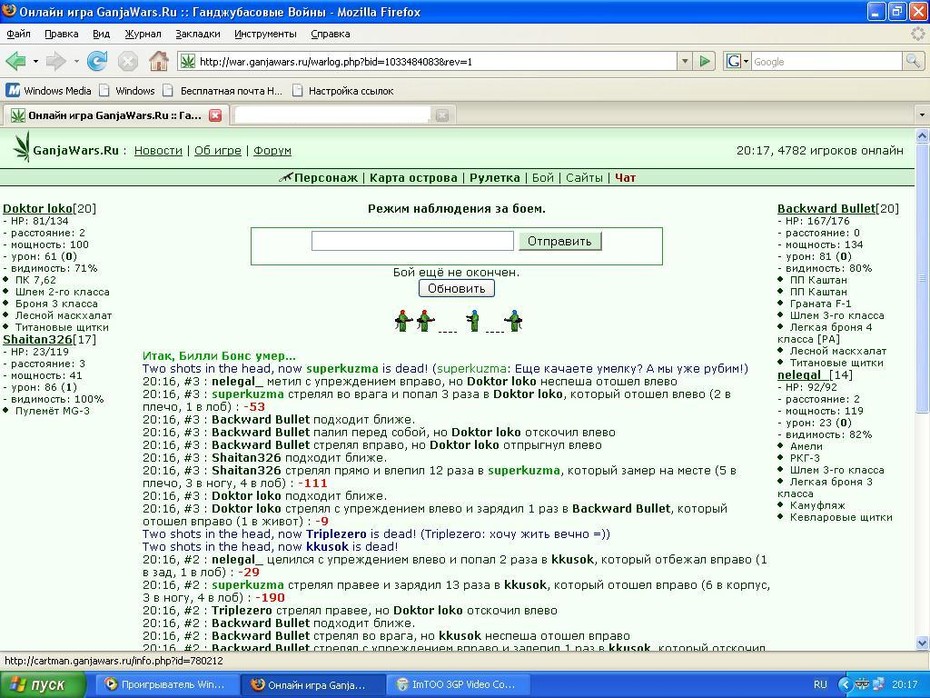Click the GanjaWars leaf logo
930x698 pixels.
pyautogui.click(x=22, y=148)
